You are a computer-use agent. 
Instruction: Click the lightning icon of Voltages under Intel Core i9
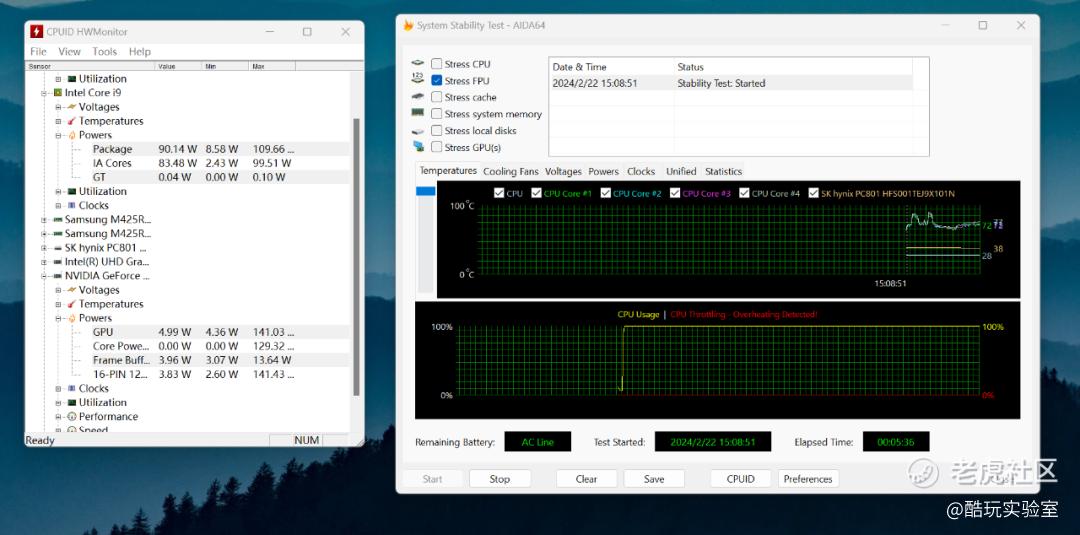pyautogui.click(x=72, y=107)
